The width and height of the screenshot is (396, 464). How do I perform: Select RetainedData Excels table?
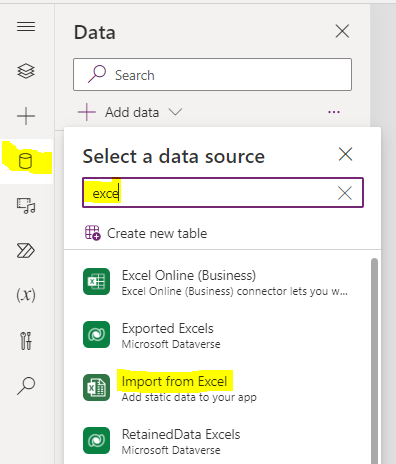pos(223,441)
